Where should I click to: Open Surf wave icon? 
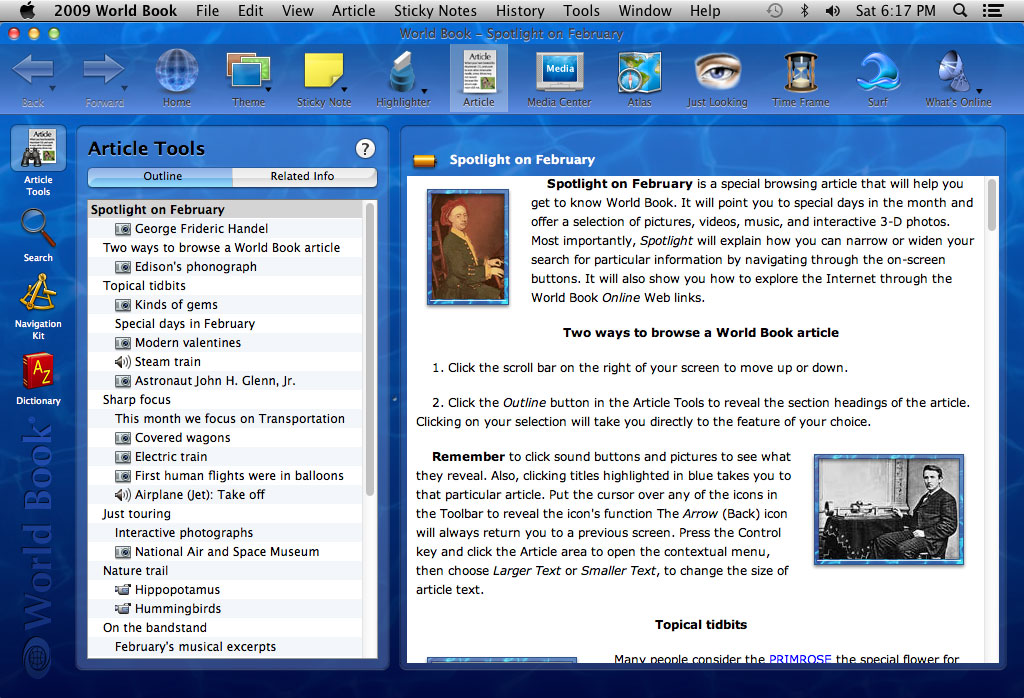[x=878, y=71]
